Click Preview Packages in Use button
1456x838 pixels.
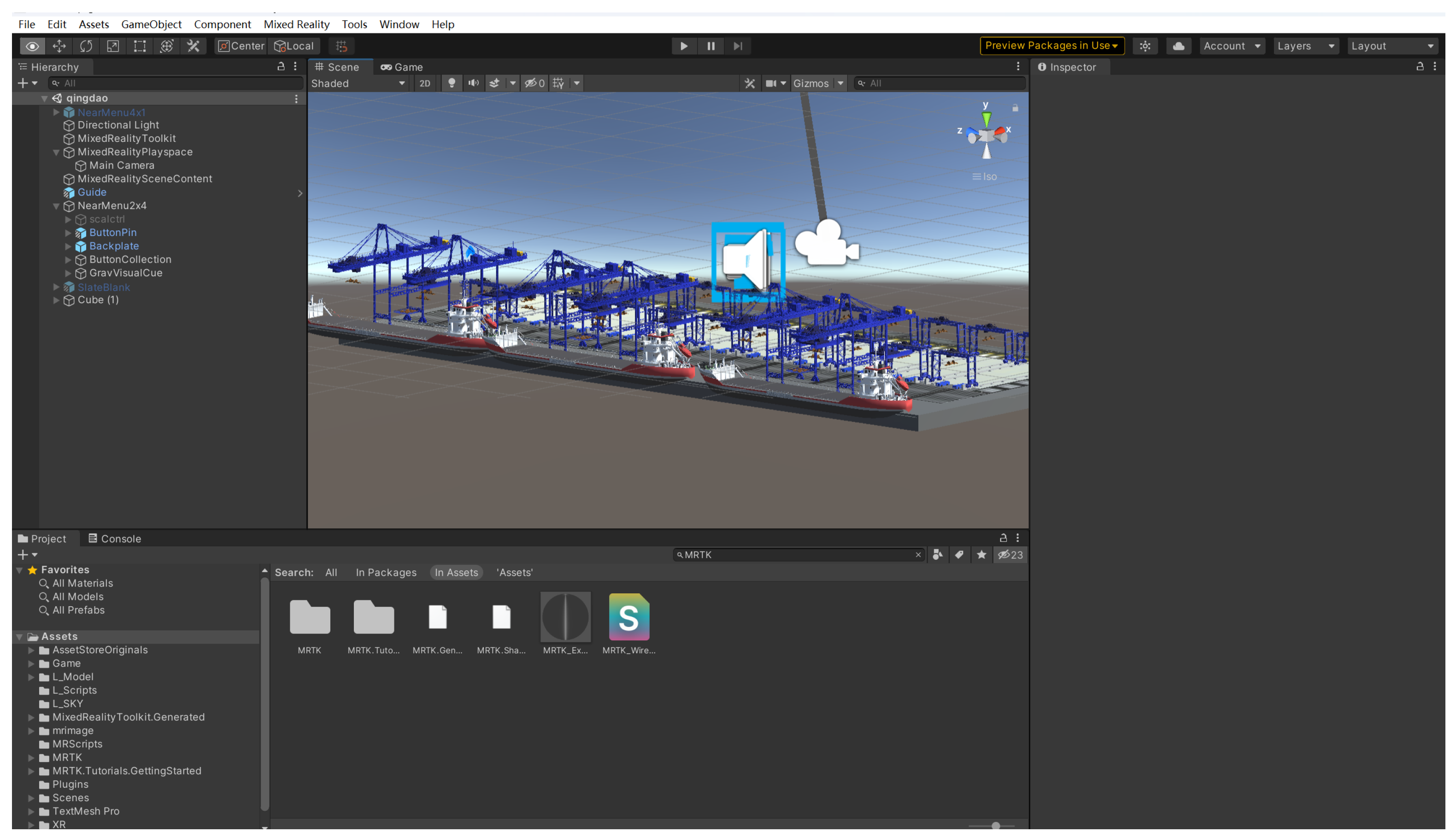pyautogui.click(x=1051, y=46)
